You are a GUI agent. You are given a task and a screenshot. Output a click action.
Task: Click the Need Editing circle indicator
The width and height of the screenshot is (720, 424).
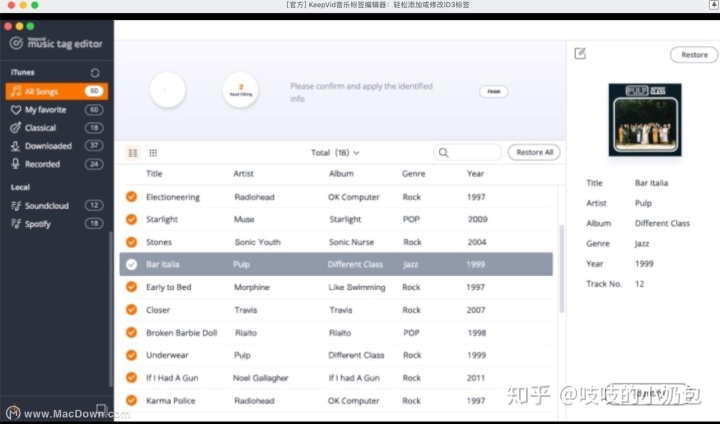click(x=241, y=90)
